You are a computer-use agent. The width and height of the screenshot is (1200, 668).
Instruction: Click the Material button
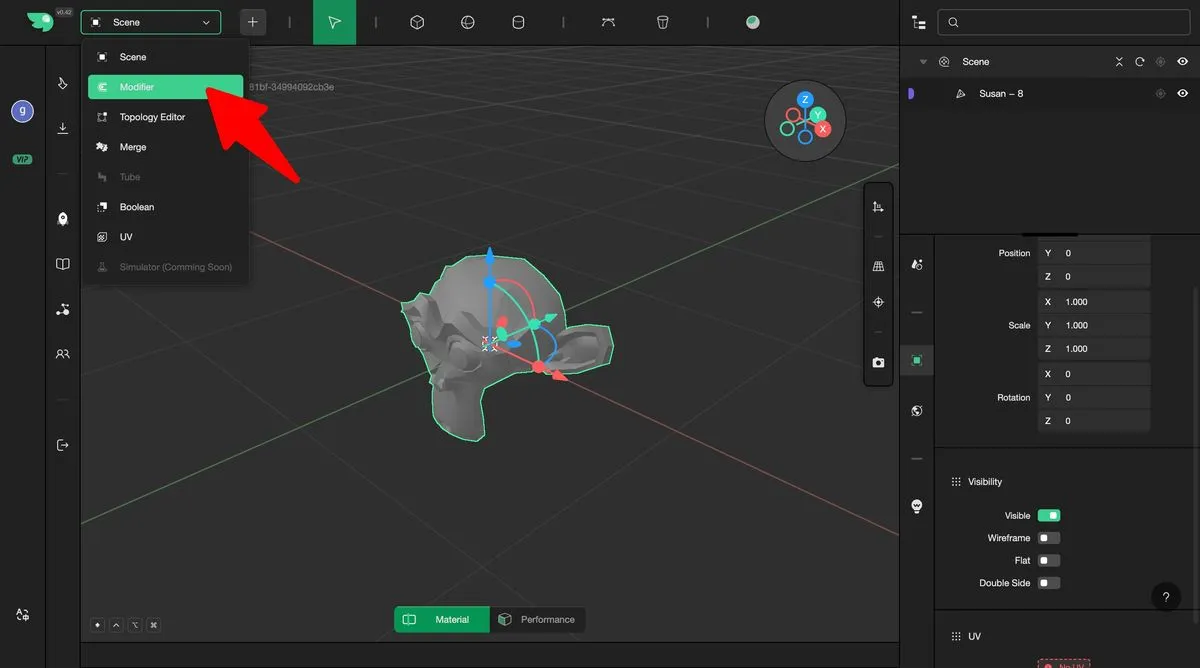coord(442,620)
